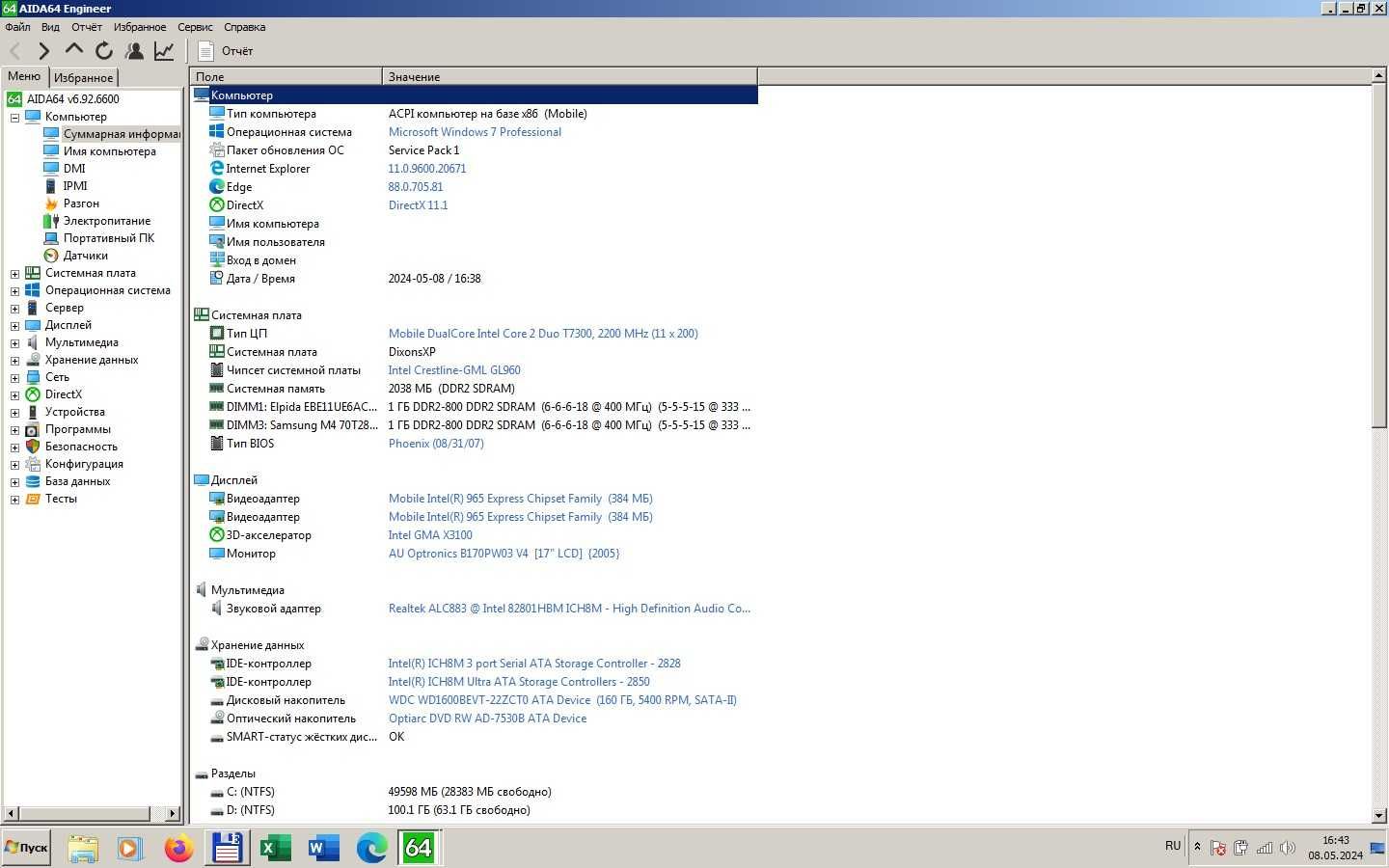Image resolution: width=1389 pixels, height=868 pixels.
Task: Click AIDA64 v6.92.6600 root node
Action: tap(73, 99)
